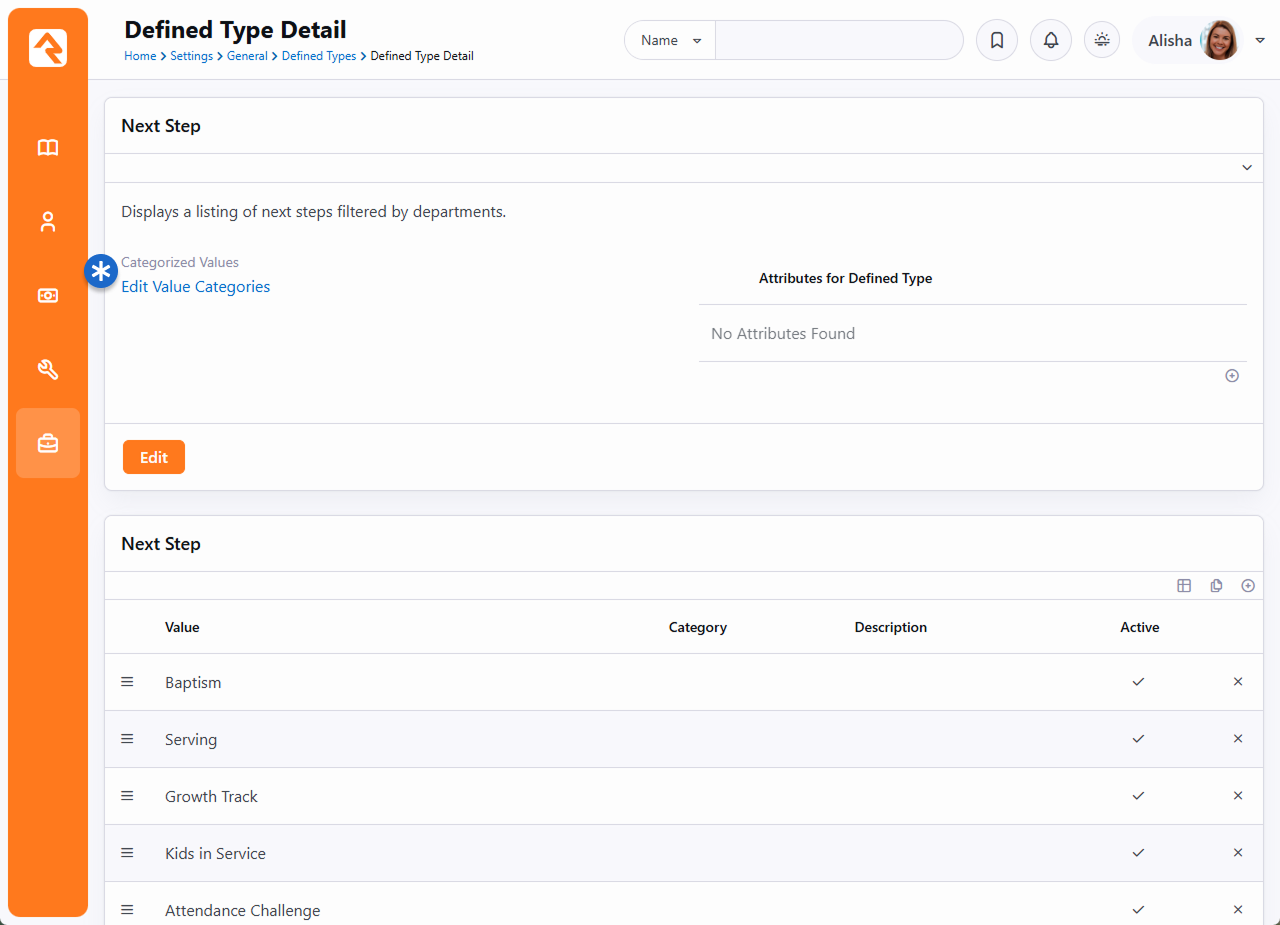Click the Rock RMS logo icon
This screenshot has height=925, width=1280.
pyautogui.click(x=48, y=48)
